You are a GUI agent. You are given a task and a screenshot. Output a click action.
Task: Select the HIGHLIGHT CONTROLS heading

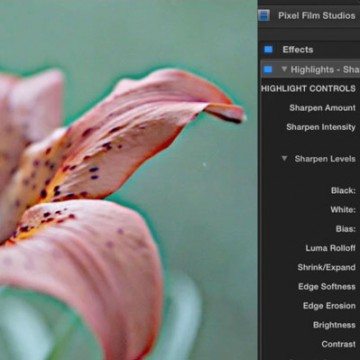308,89
